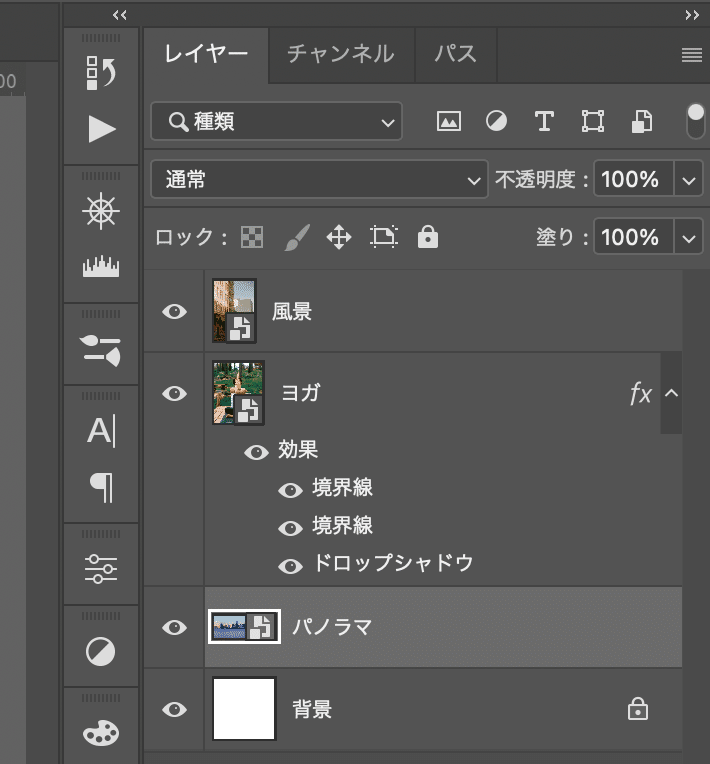Viewport: 710px width, 764px height.
Task: Collapse the ヨガ layer effects list
Action: click(672, 393)
